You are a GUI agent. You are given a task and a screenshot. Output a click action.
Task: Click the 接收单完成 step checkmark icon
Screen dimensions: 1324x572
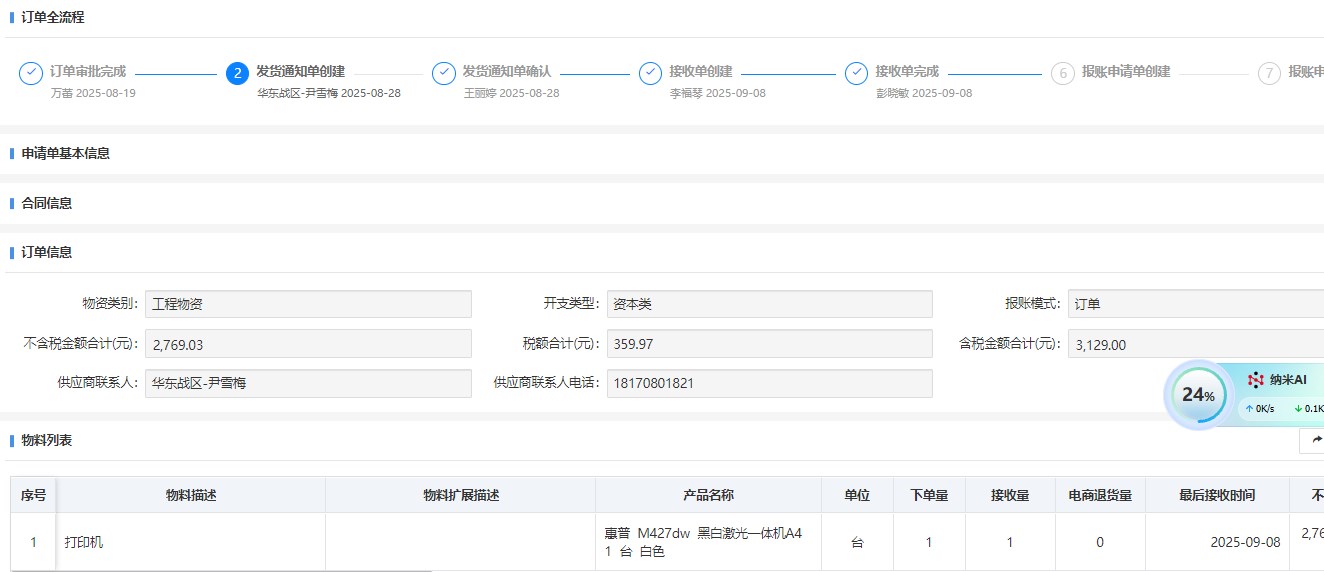856,73
